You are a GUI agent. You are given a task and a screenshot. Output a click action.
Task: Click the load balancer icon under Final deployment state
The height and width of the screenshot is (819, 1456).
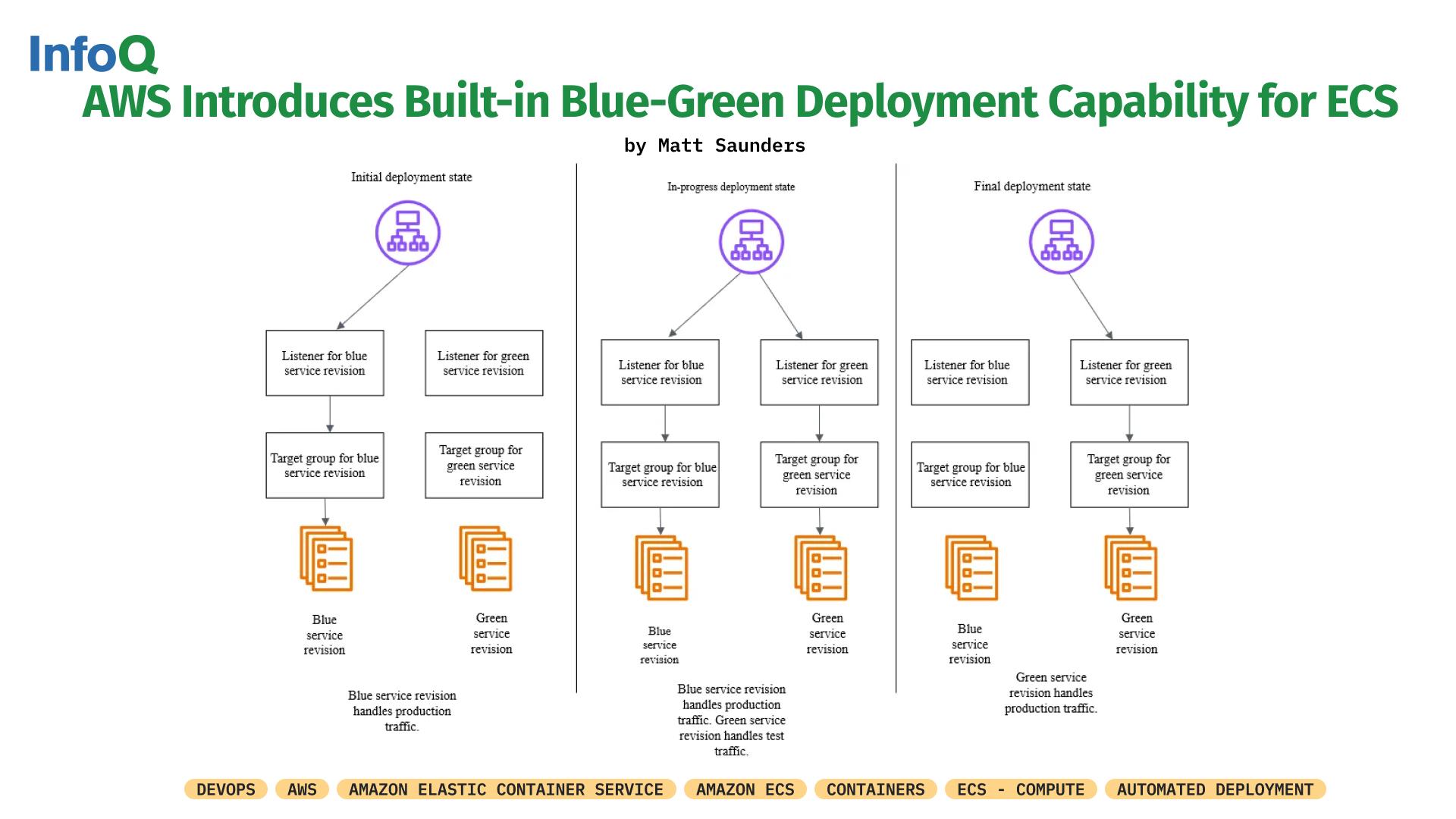click(1062, 242)
